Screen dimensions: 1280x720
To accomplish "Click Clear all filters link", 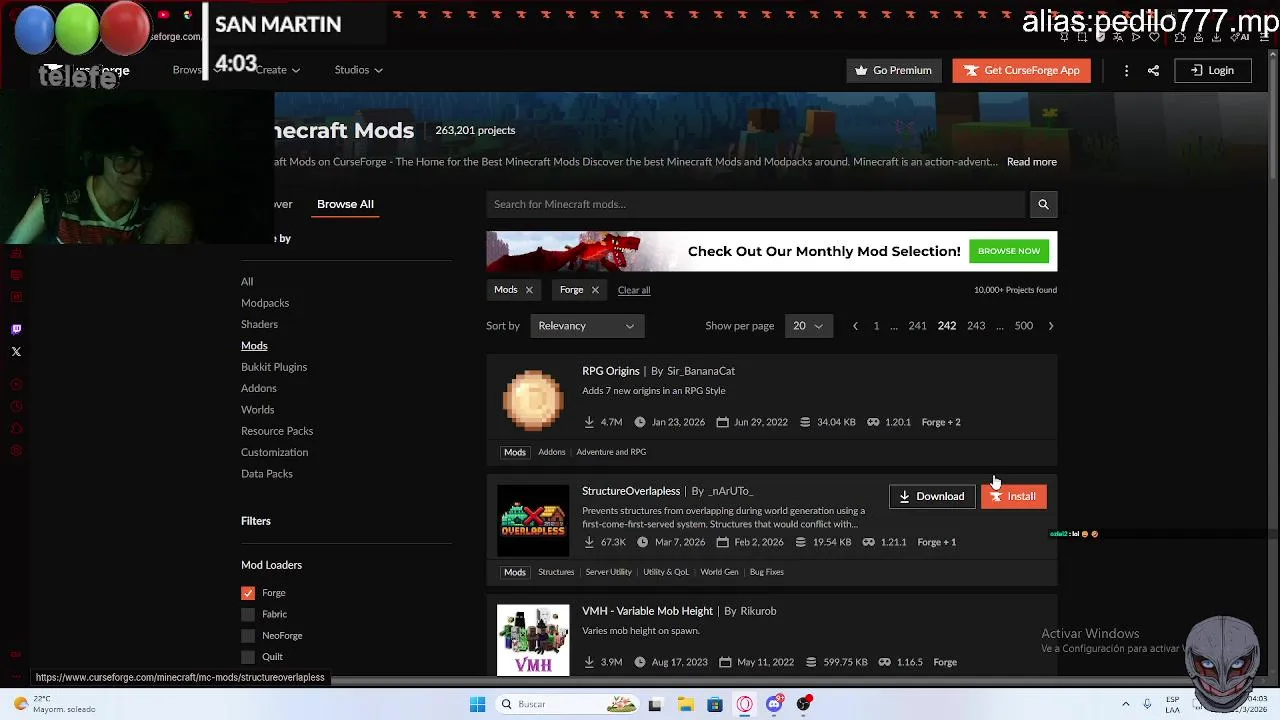I will tap(634, 290).
